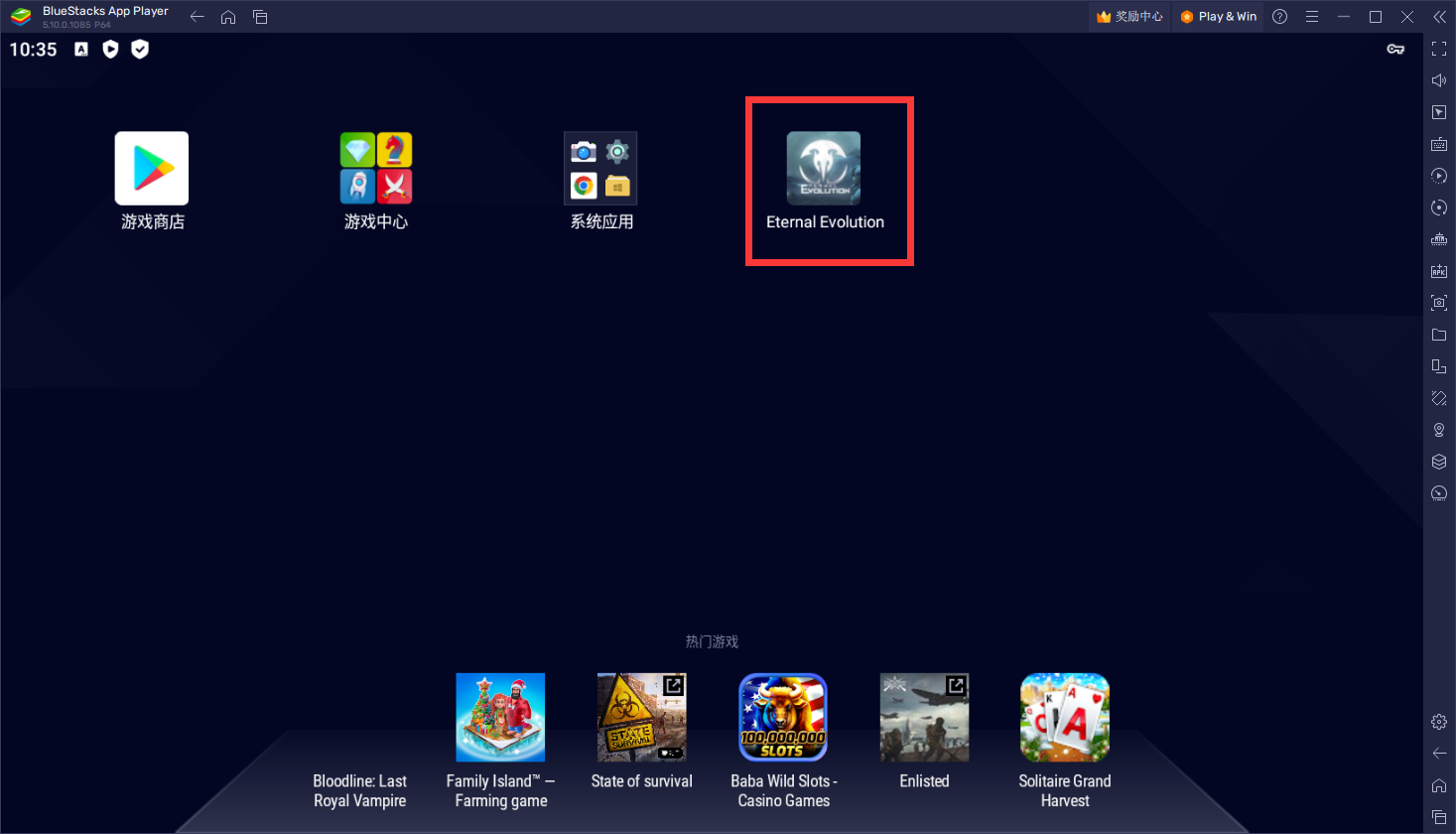
Task: Go to home via title bar house icon
Action: 228,17
